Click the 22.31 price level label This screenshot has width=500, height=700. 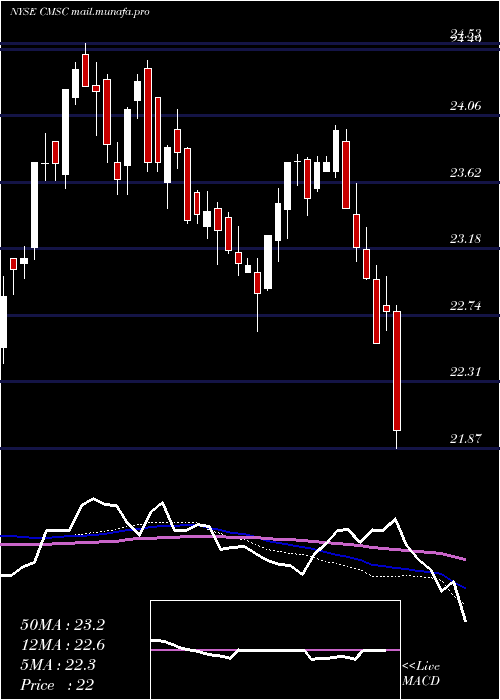pos(466,371)
